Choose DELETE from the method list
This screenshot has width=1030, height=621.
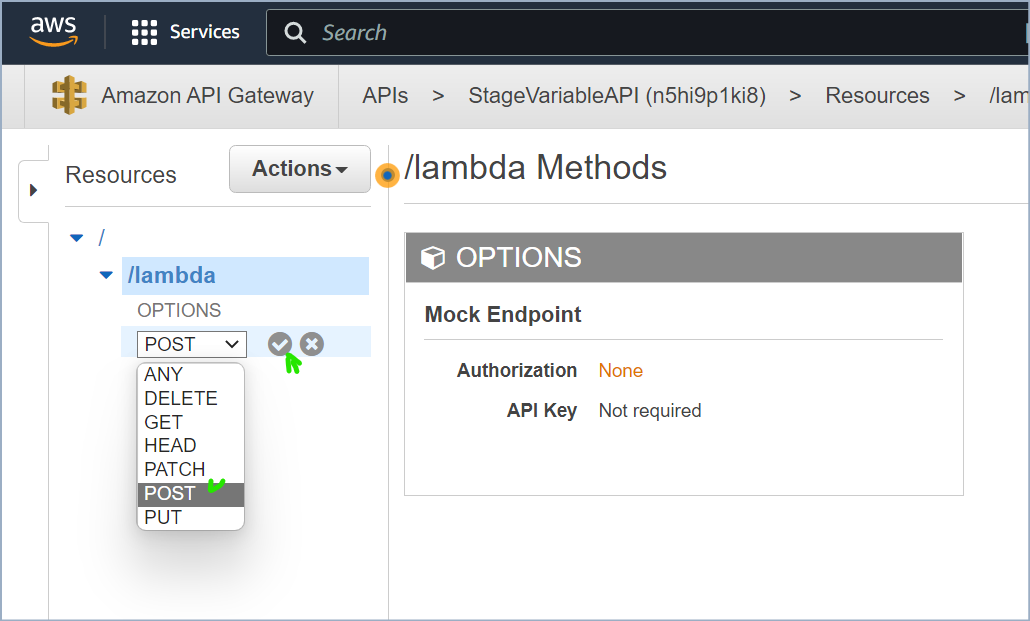(181, 398)
